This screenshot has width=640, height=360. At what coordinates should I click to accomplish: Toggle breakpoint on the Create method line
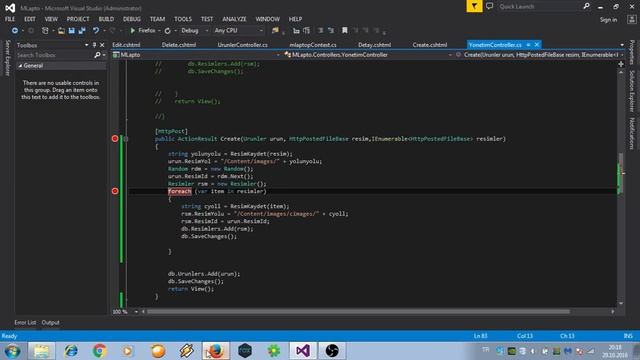point(115,139)
